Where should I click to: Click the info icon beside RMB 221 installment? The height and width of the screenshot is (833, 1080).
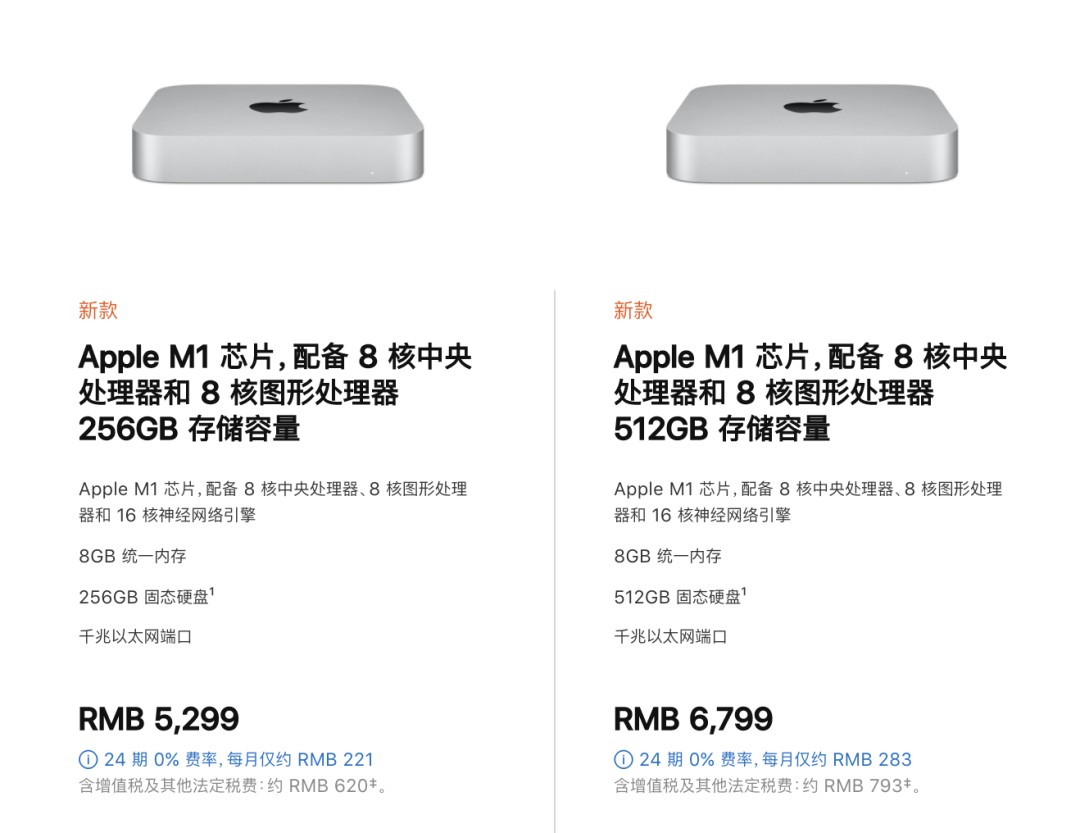pyautogui.click(x=88, y=760)
